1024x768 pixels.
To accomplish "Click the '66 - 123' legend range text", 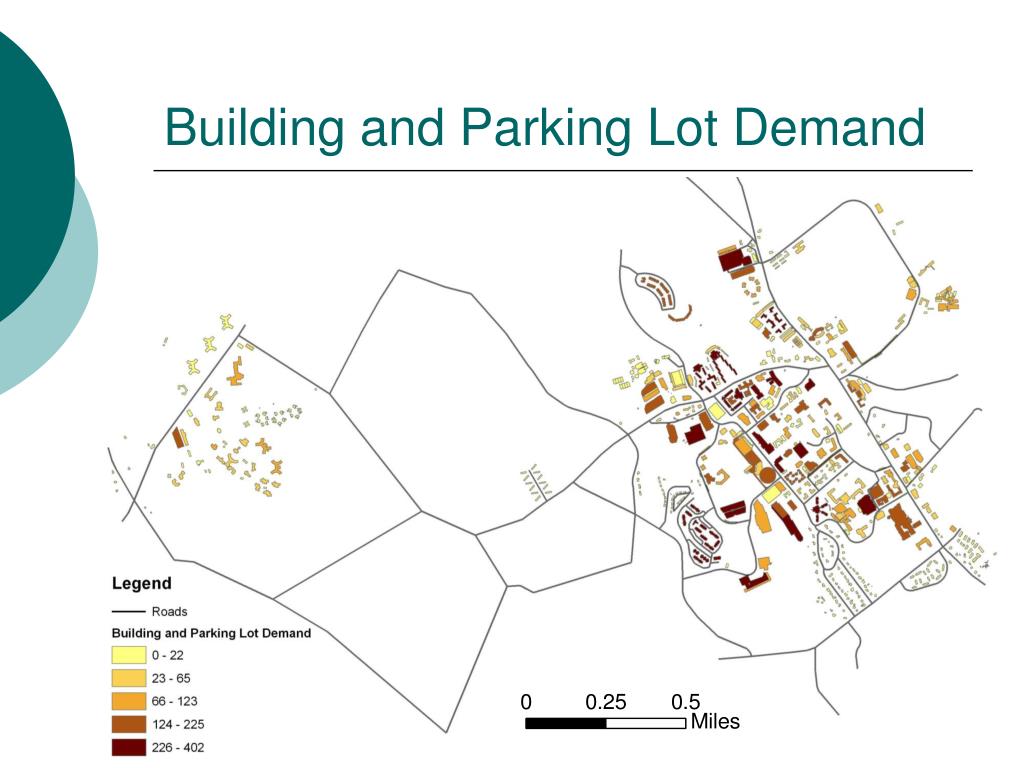I will 174,701.
